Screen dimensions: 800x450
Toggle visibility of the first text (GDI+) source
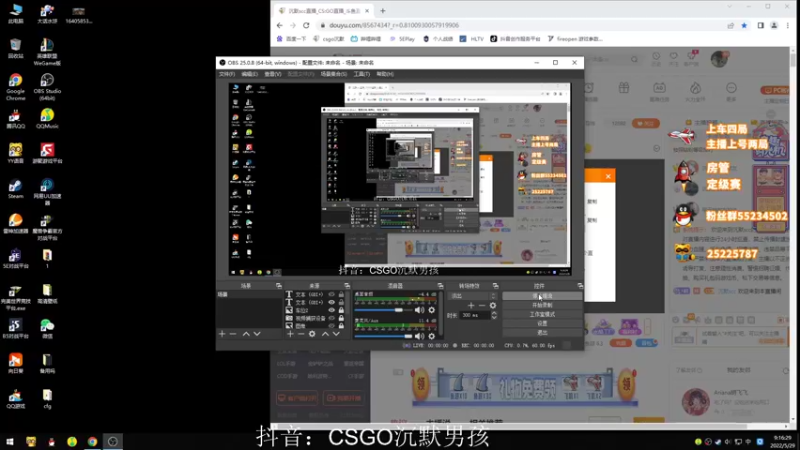(332, 294)
